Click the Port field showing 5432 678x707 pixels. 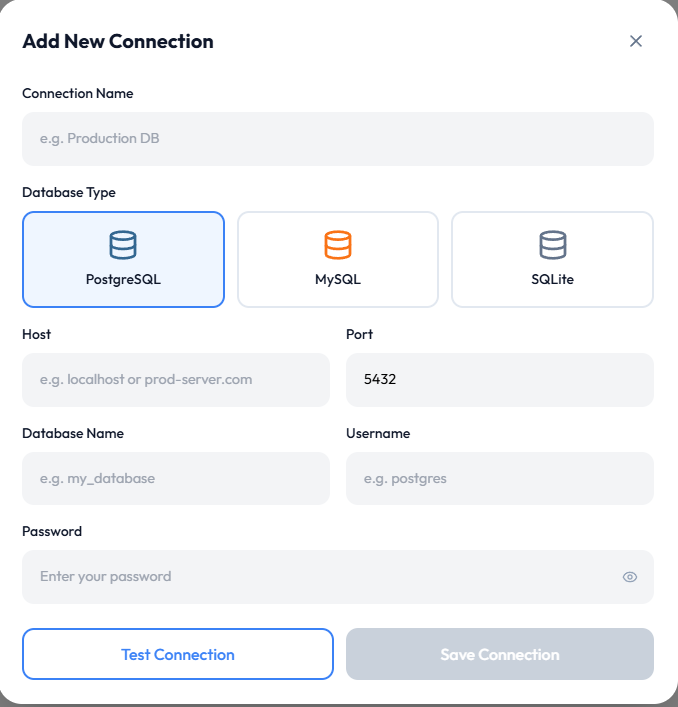[x=500, y=380]
